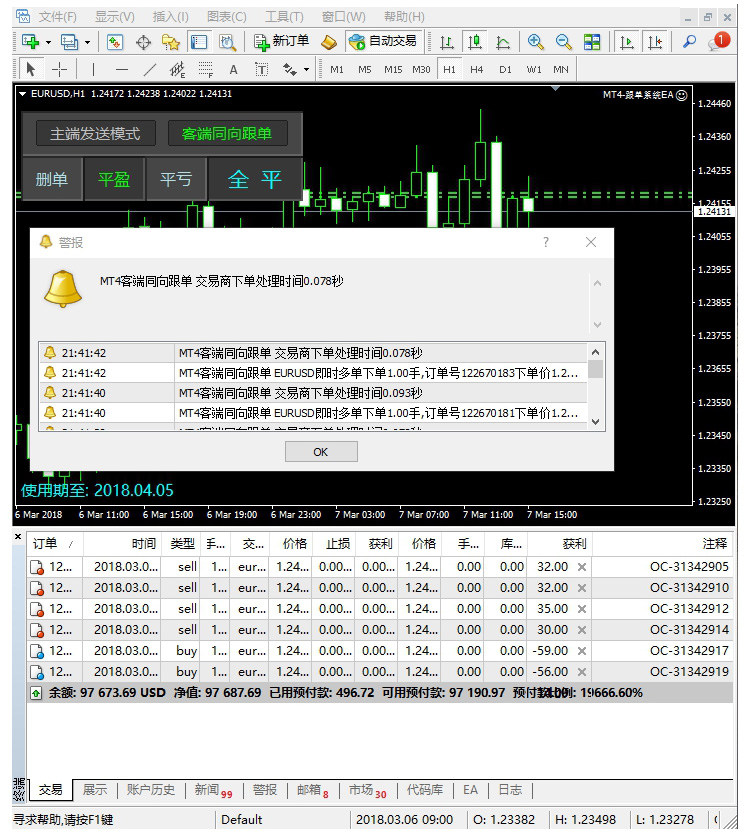Switch to W1 timeframe
Image resolution: width=750 pixels, height=835 pixels.
point(534,69)
